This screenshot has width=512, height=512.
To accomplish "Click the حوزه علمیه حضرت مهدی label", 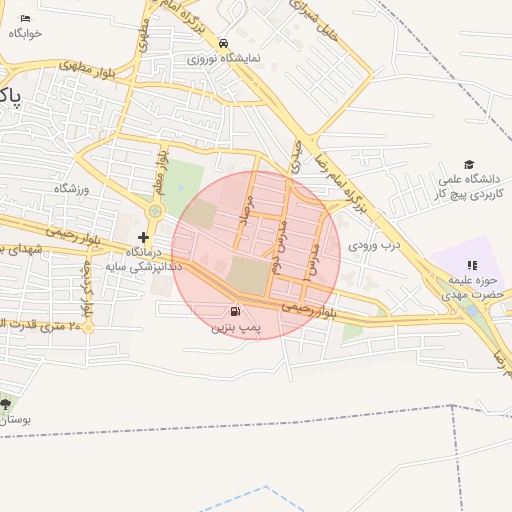I will [x=472, y=287].
